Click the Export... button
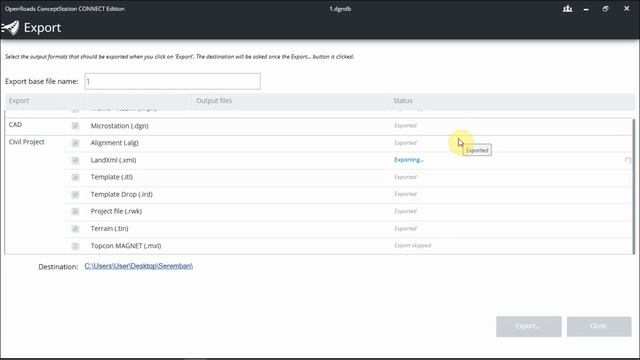 [x=529, y=326]
